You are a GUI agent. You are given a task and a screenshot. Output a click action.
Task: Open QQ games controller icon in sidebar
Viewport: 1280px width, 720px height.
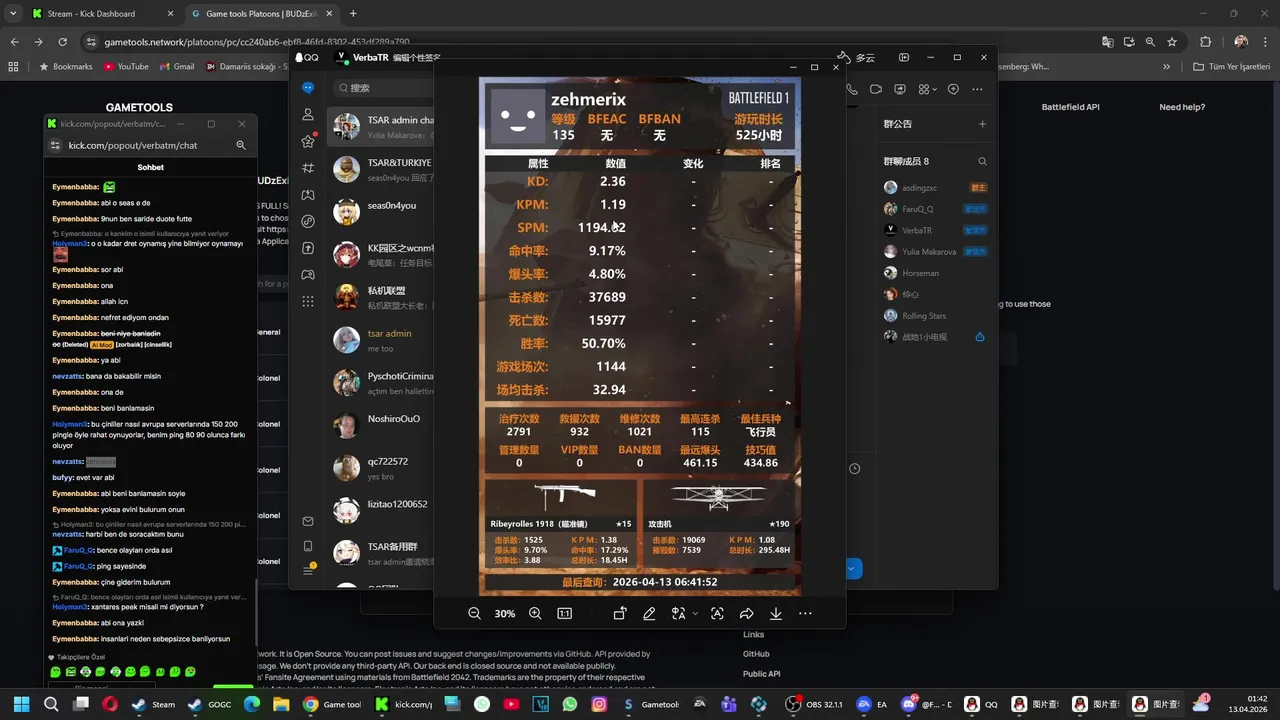pos(308,275)
